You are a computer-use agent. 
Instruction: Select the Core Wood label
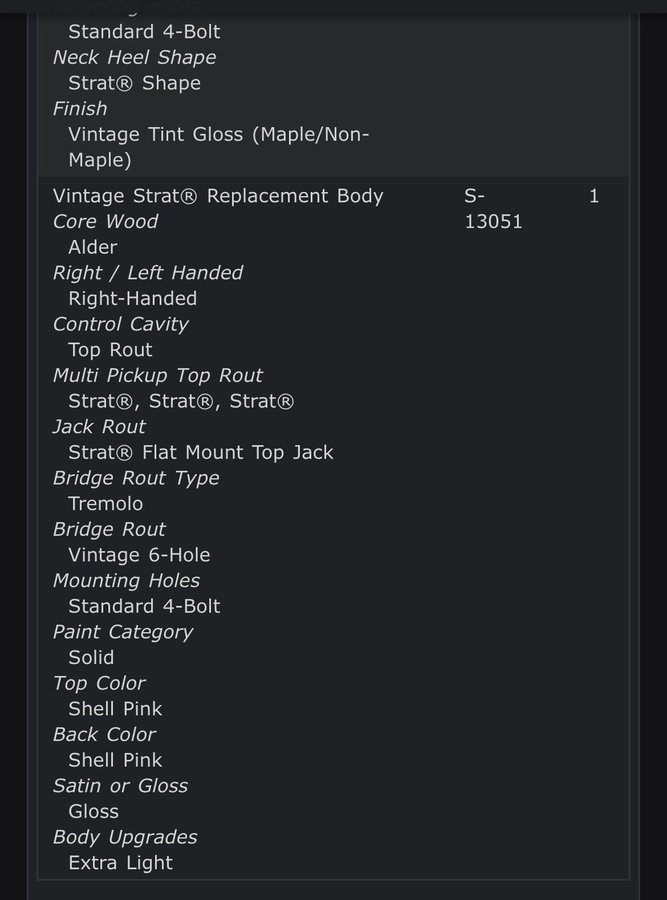[105, 221]
